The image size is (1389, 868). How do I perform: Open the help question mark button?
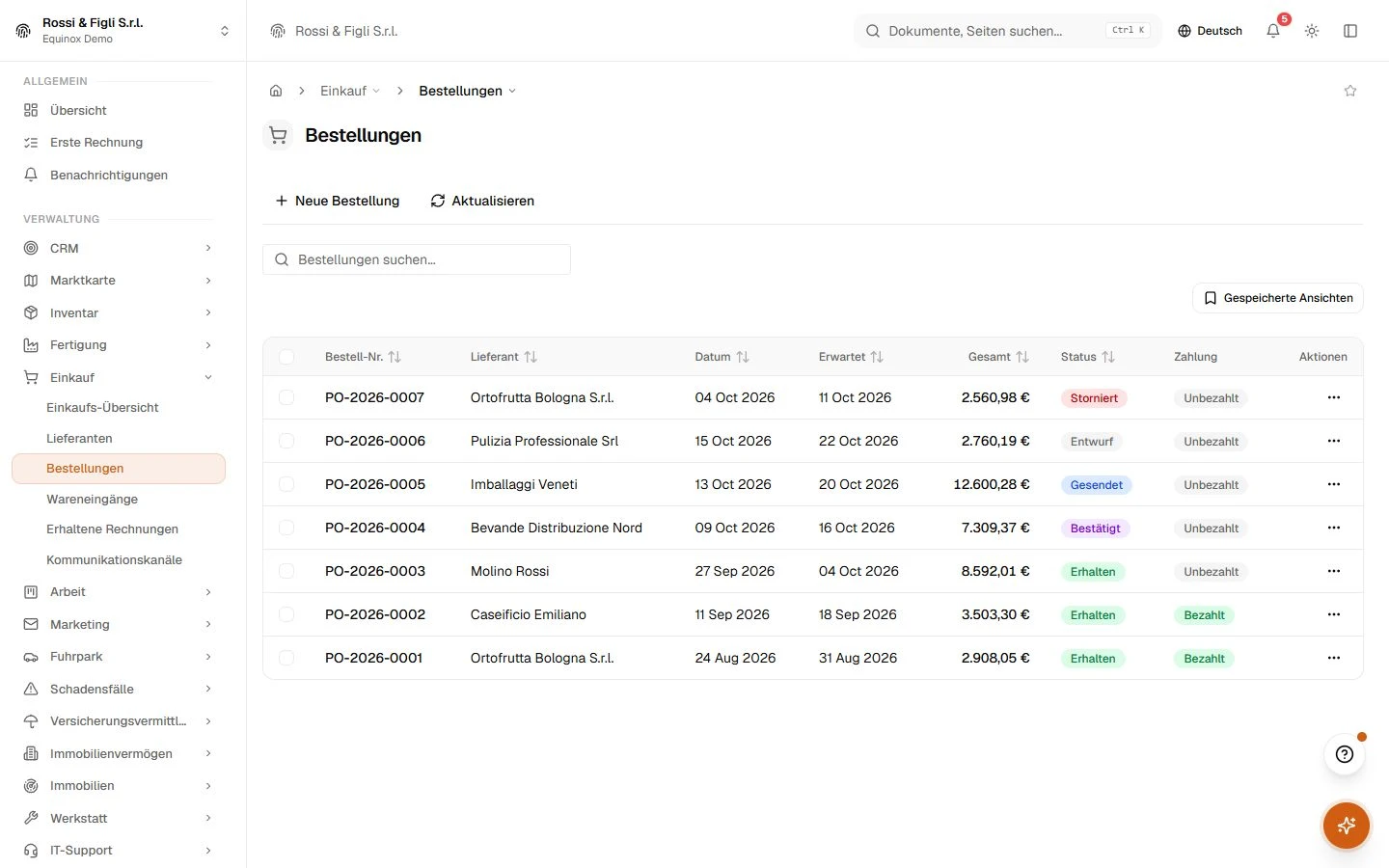tap(1345, 754)
